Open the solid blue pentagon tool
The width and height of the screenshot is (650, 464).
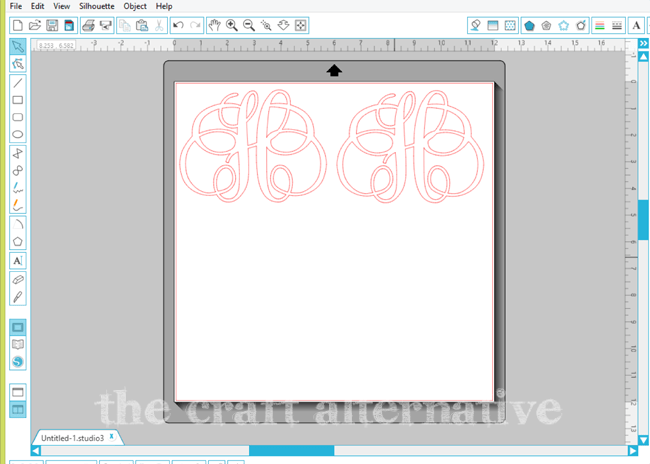pyautogui.click(x=529, y=26)
